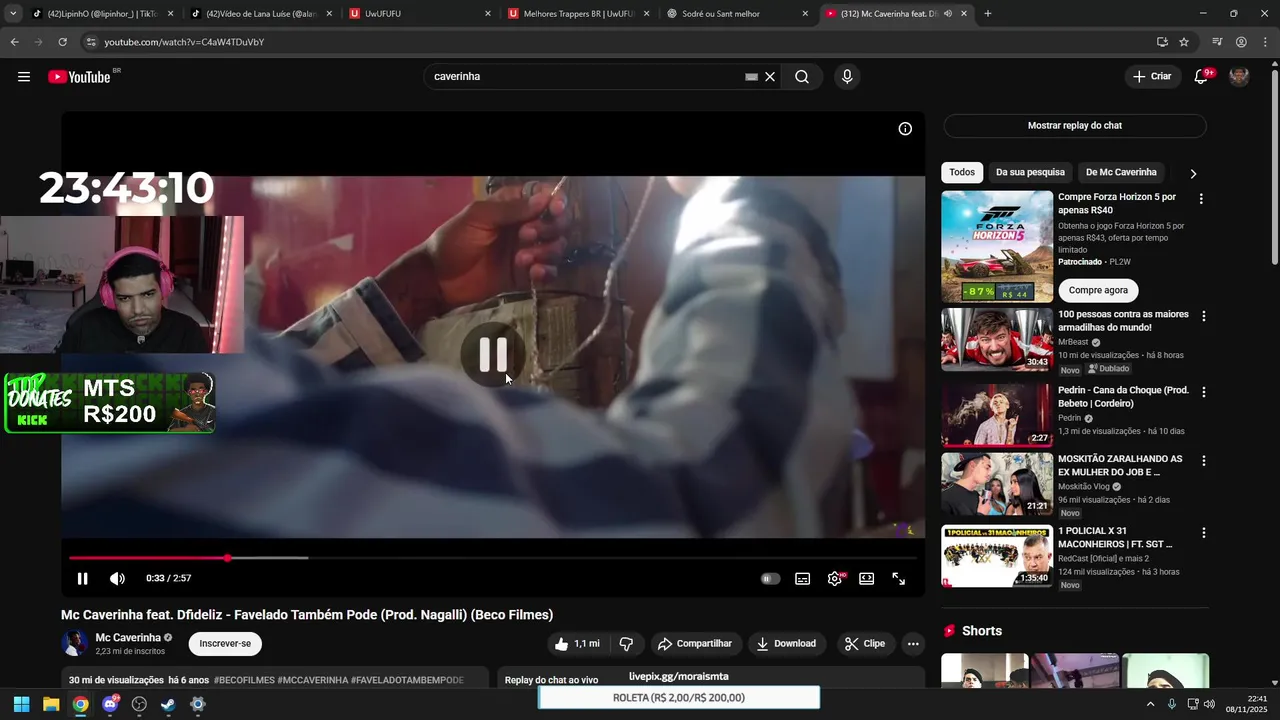The image size is (1280, 720).
Task: Open the Compartilhar share dialog
Action: click(694, 644)
